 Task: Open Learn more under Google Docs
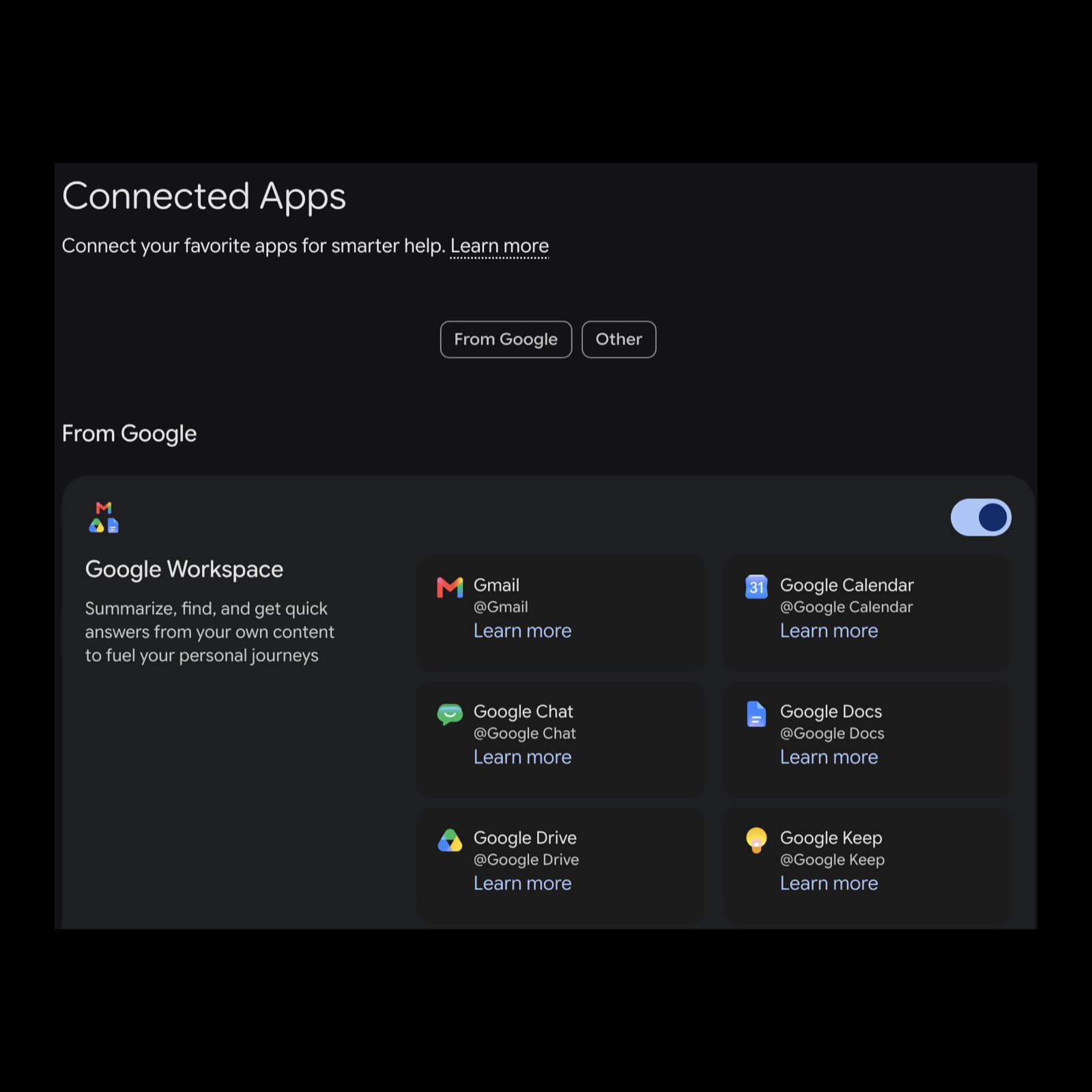pyautogui.click(x=829, y=757)
